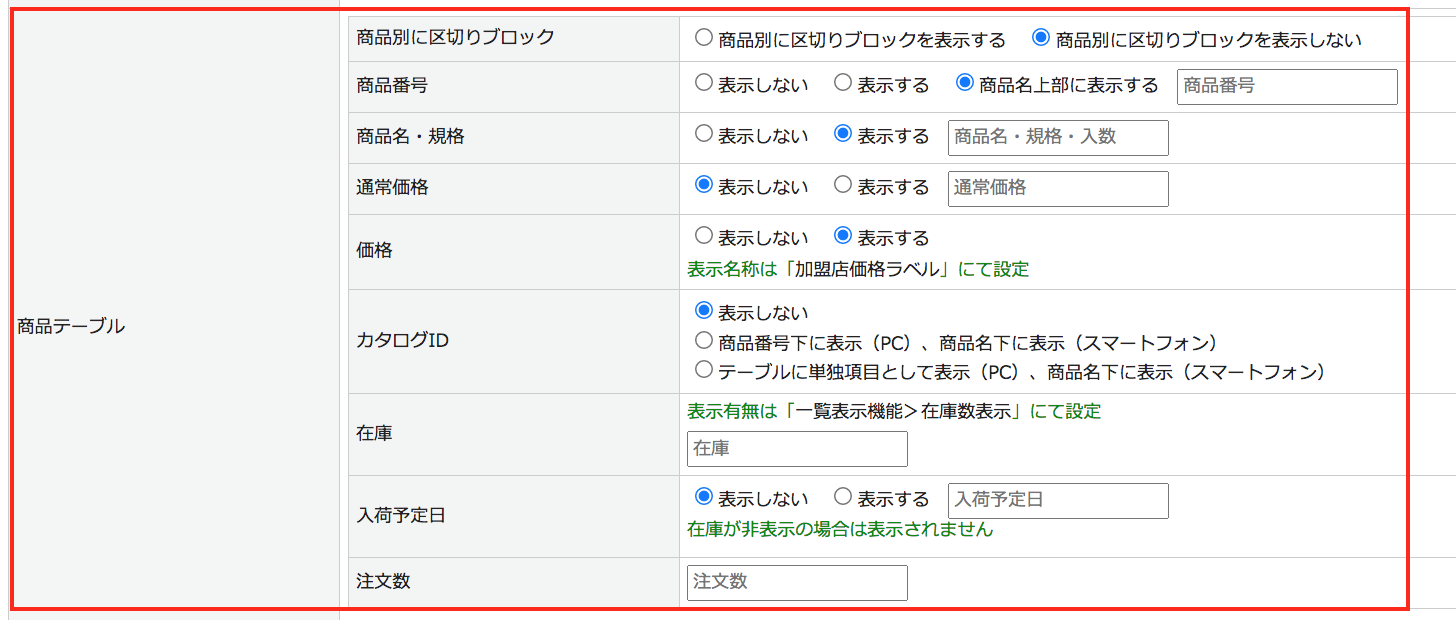1456x620 pixels.
Task: Select 商品番号下に表示（PC） catalog ID option
Action: pos(704,342)
